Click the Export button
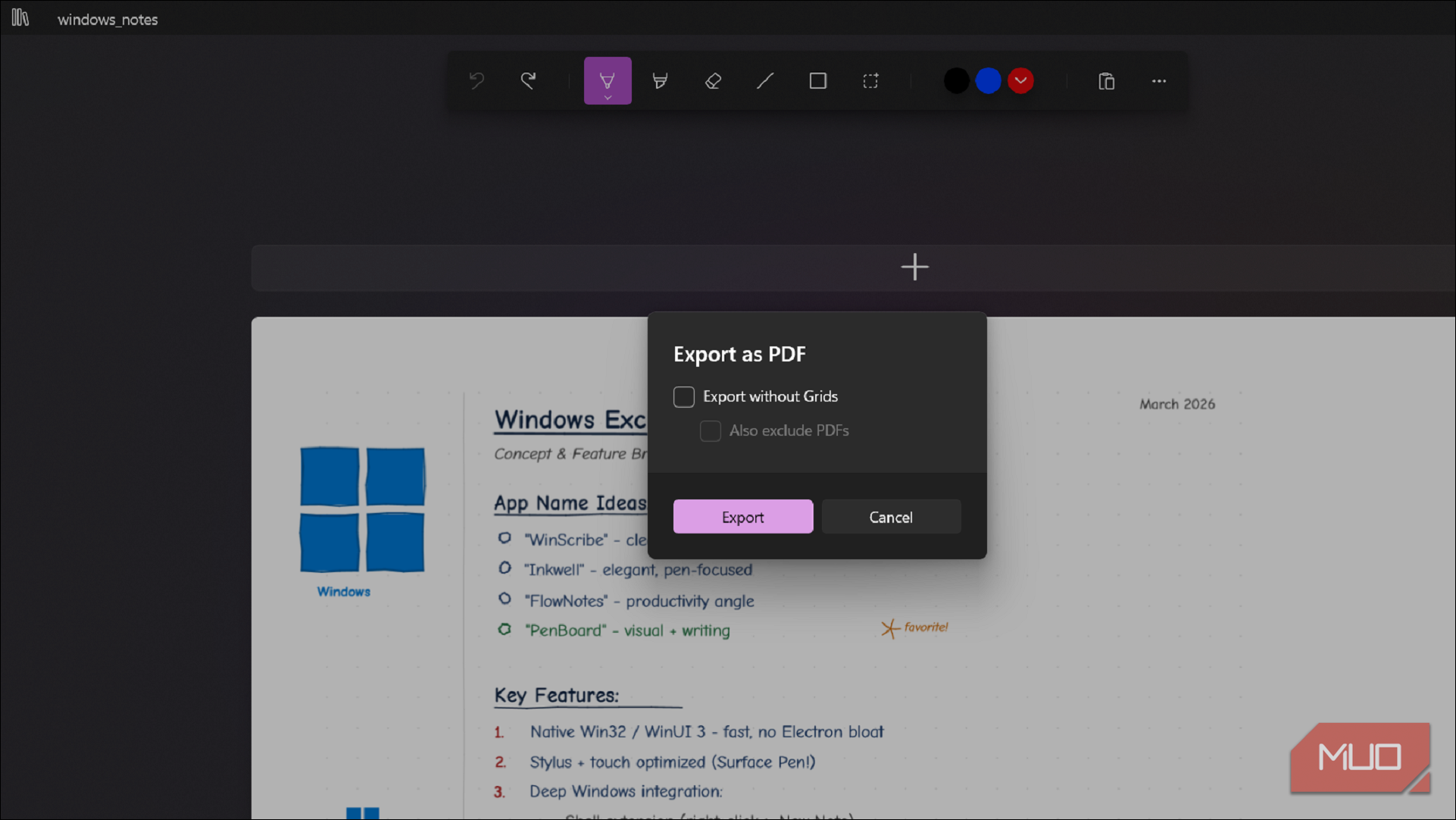 743,517
